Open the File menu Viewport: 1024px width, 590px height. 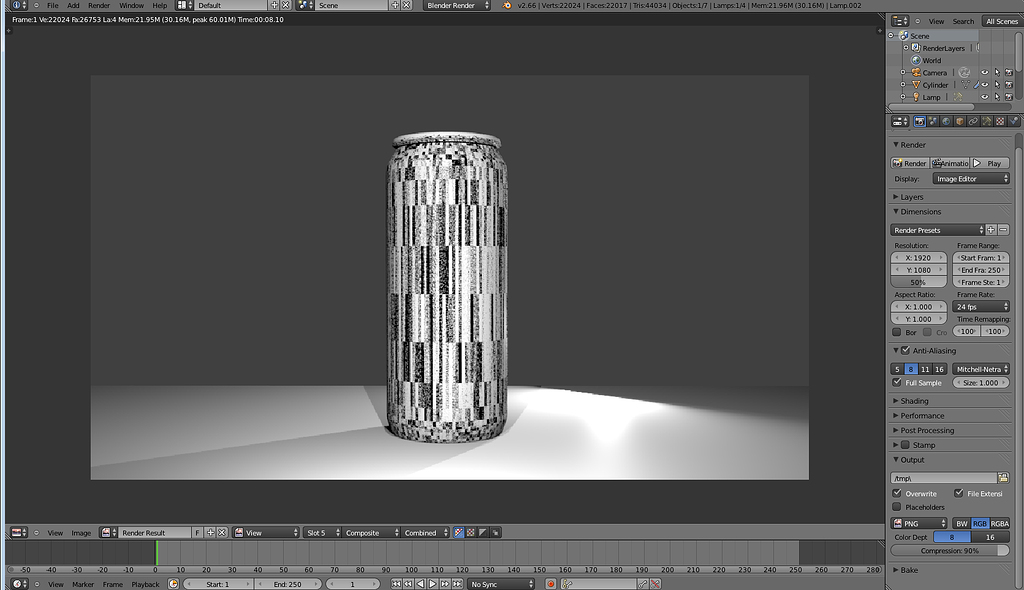pos(53,5)
